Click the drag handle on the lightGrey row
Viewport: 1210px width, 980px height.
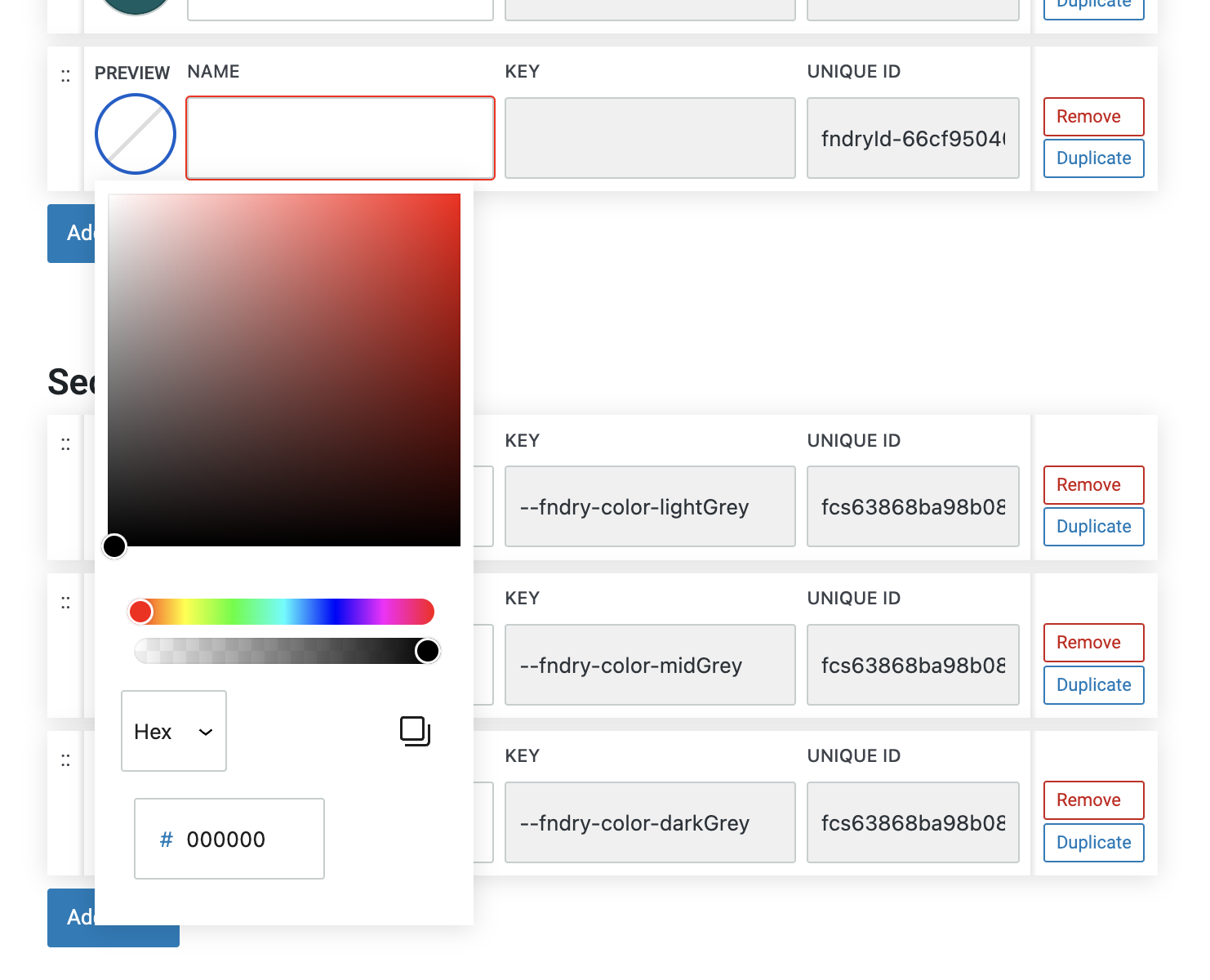[x=65, y=445]
